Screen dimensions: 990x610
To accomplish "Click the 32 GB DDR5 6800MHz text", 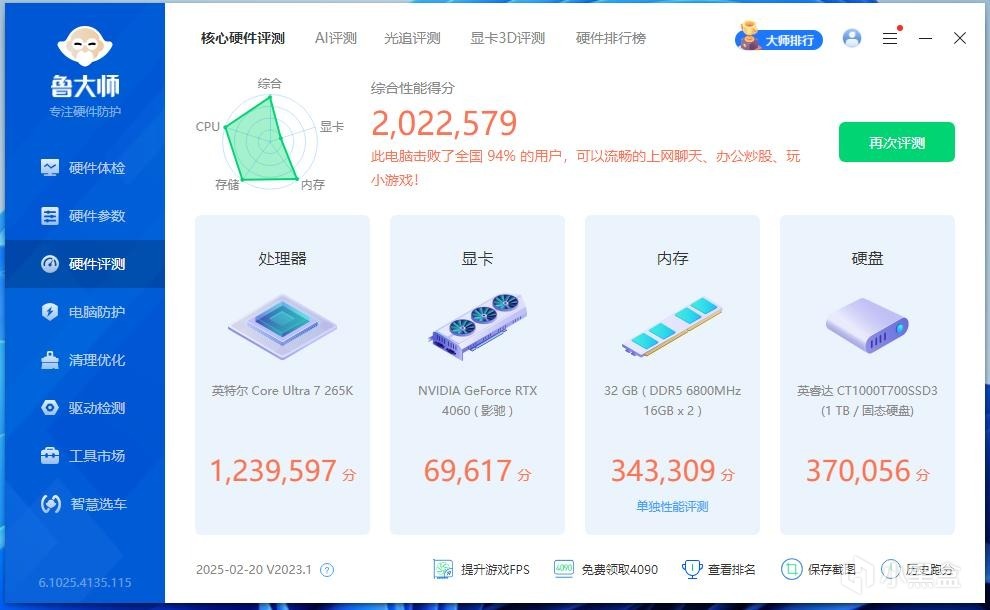I will 672,400.
